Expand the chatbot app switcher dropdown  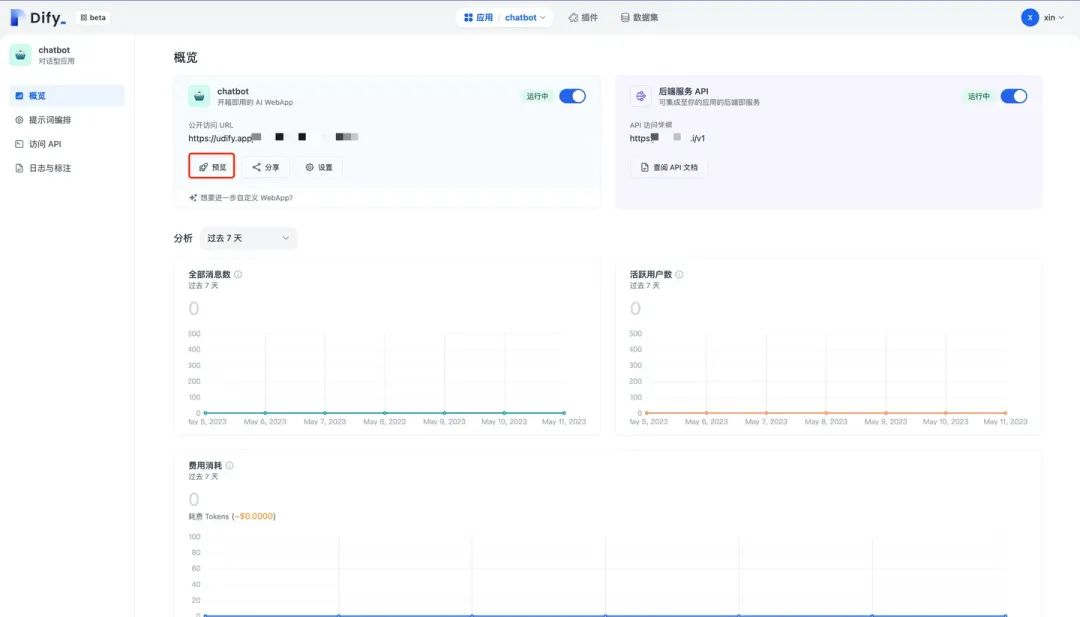tap(525, 17)
